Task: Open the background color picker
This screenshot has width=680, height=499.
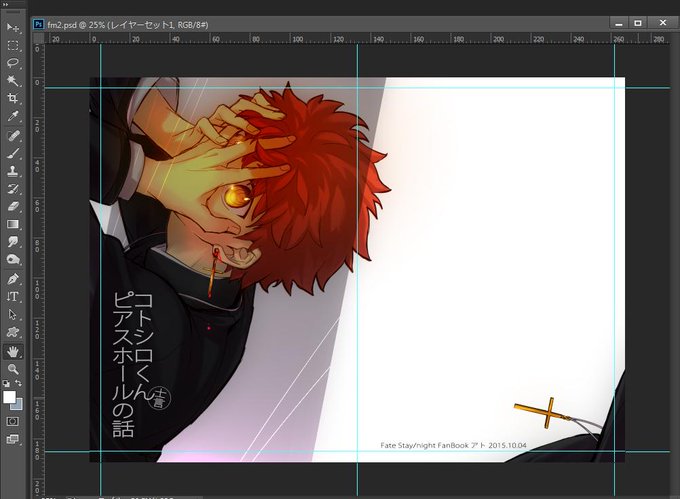Action: [x=18, y=405]
